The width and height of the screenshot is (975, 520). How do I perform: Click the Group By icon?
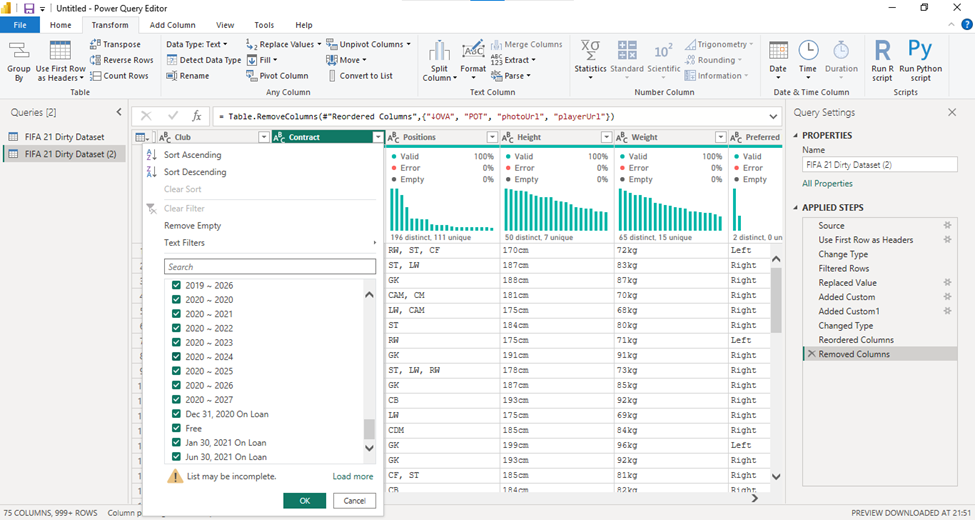tap(19, 51)
